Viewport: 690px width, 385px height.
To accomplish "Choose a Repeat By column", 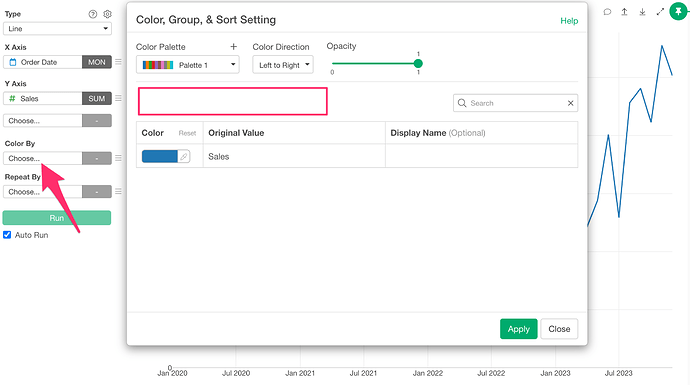I will point(43,191).
